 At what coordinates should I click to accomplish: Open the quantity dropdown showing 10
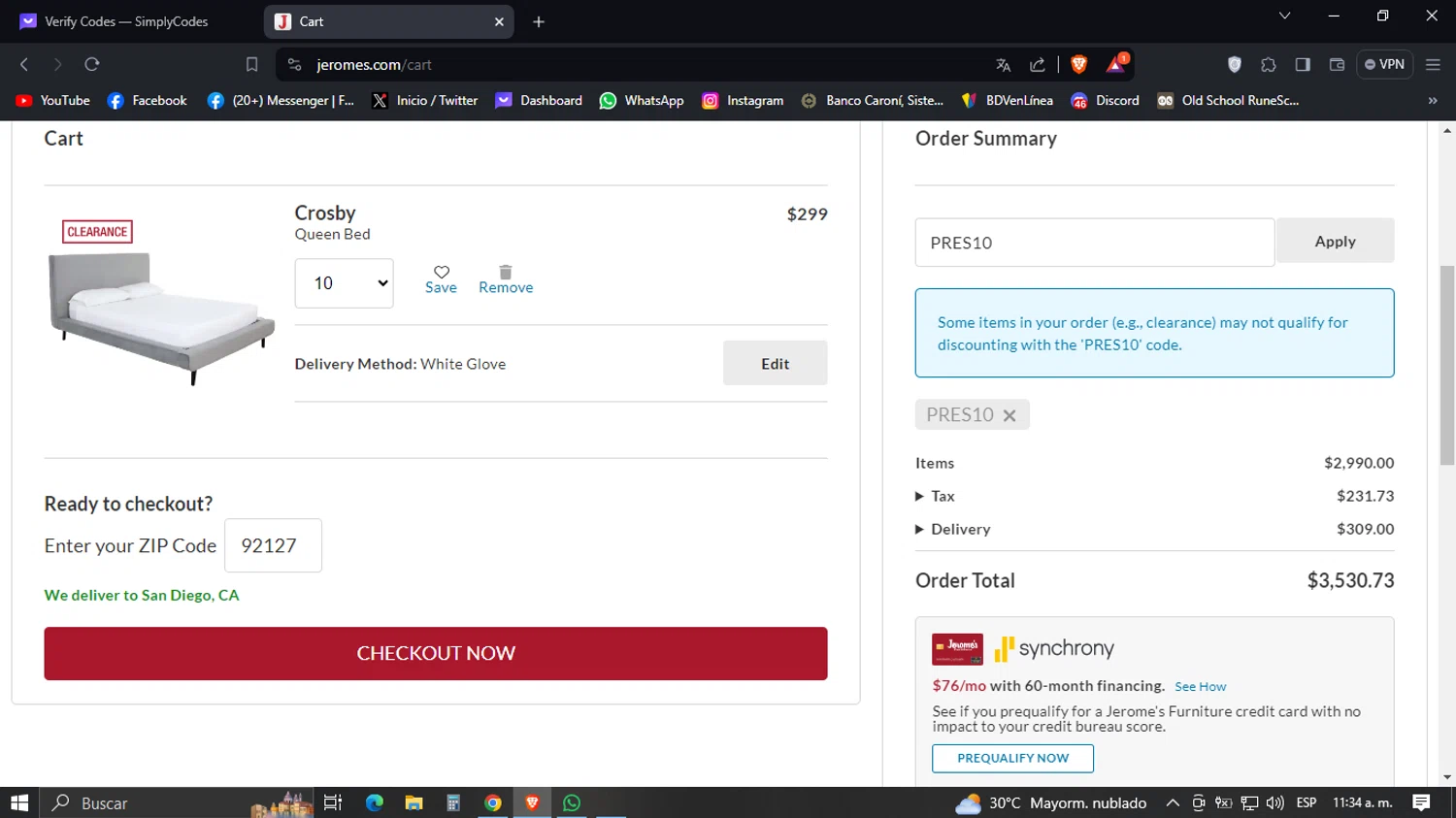pyautogui.click(x=344, y=283)
